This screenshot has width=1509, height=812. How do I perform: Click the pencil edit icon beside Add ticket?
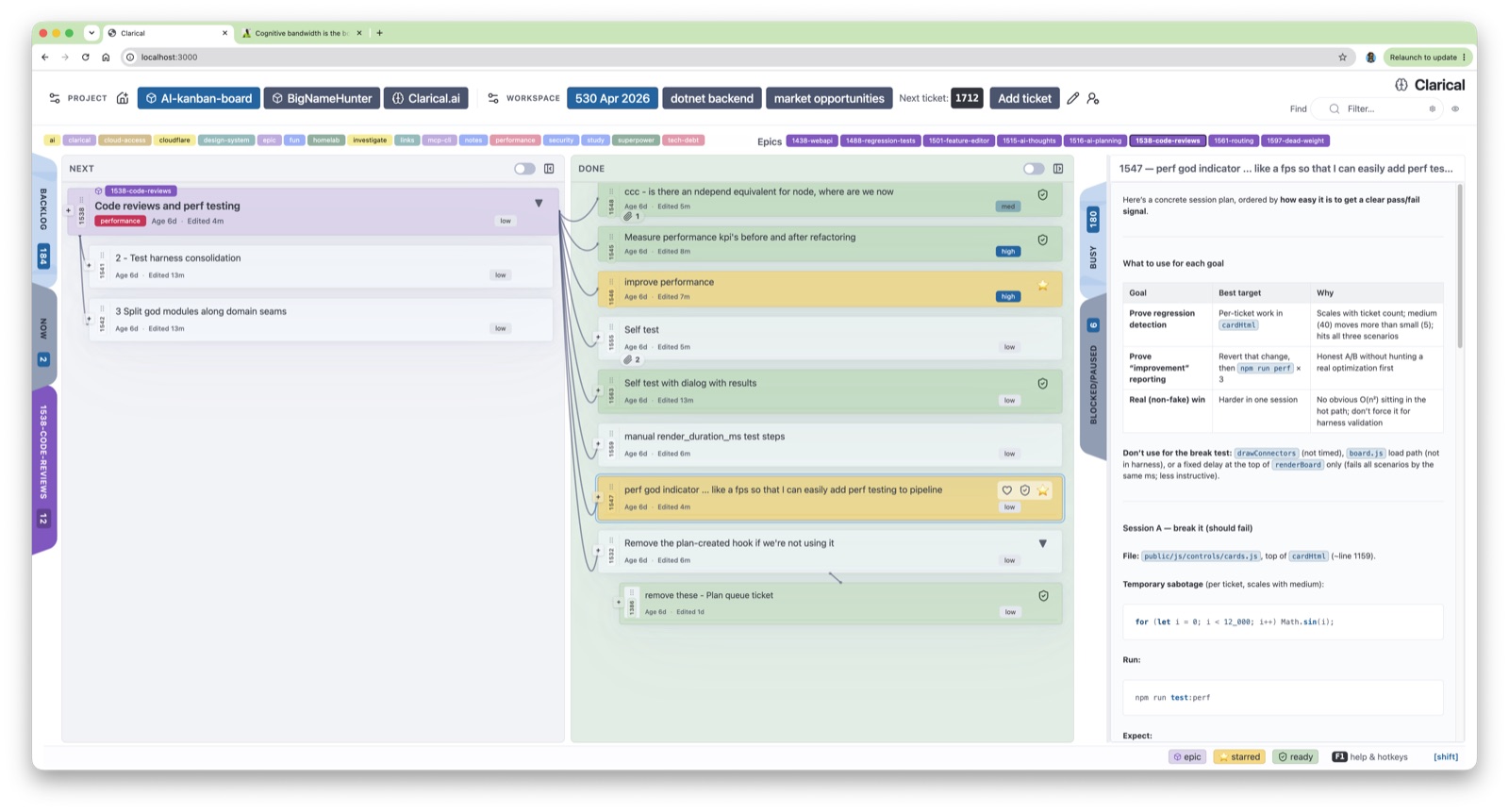(1073, 98)
